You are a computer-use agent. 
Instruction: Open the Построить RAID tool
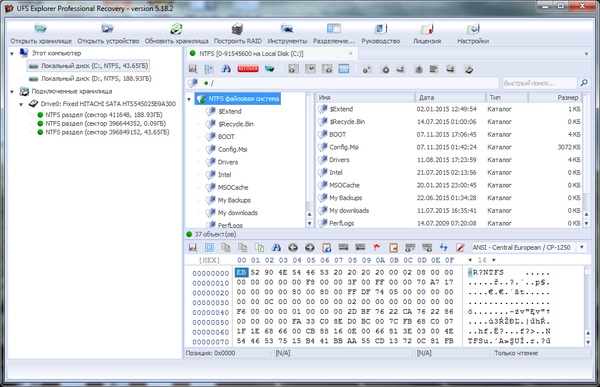pyautogui.click(x=237, y=29)
